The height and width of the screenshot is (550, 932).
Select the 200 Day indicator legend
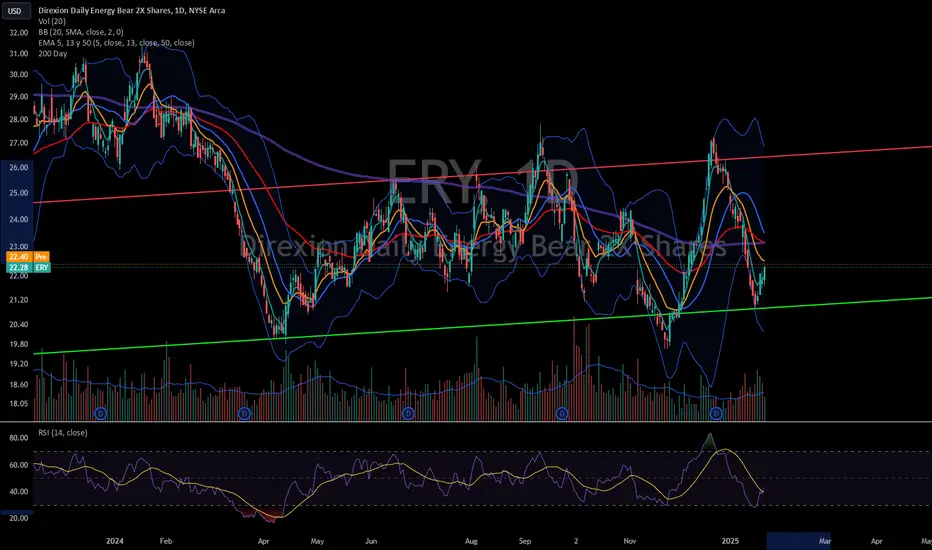click(x=52, y=54)
